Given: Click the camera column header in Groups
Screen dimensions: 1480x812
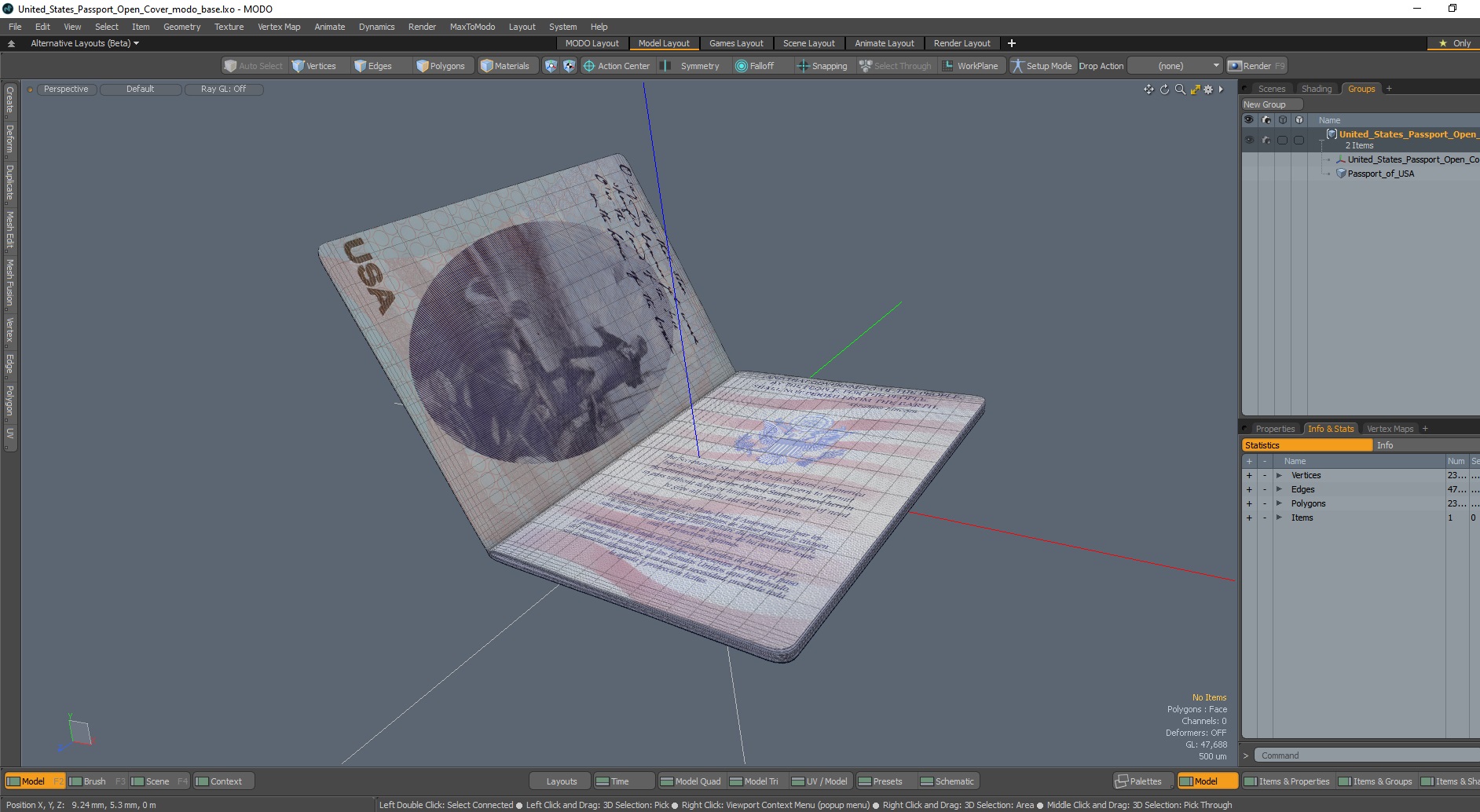Looking at the screenshot, I should point(1266,120).
